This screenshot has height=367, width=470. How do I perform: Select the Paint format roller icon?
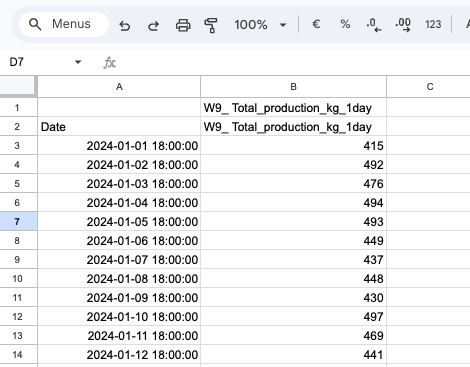pos(211,25)
